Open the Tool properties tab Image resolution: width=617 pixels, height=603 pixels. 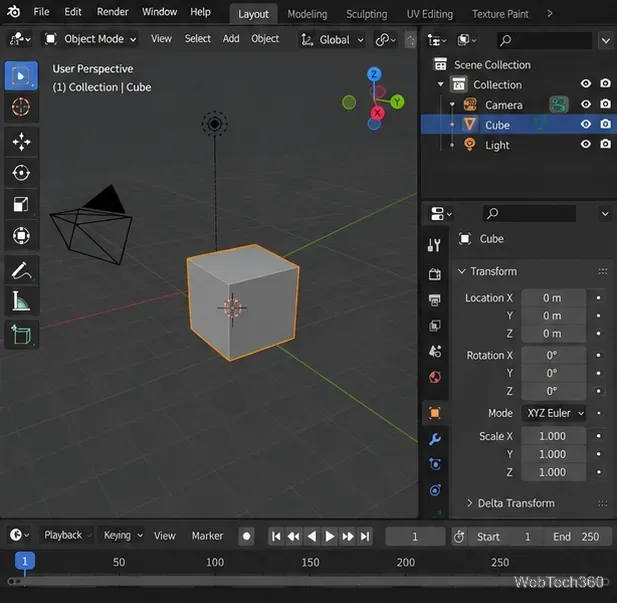pos(434,245)
